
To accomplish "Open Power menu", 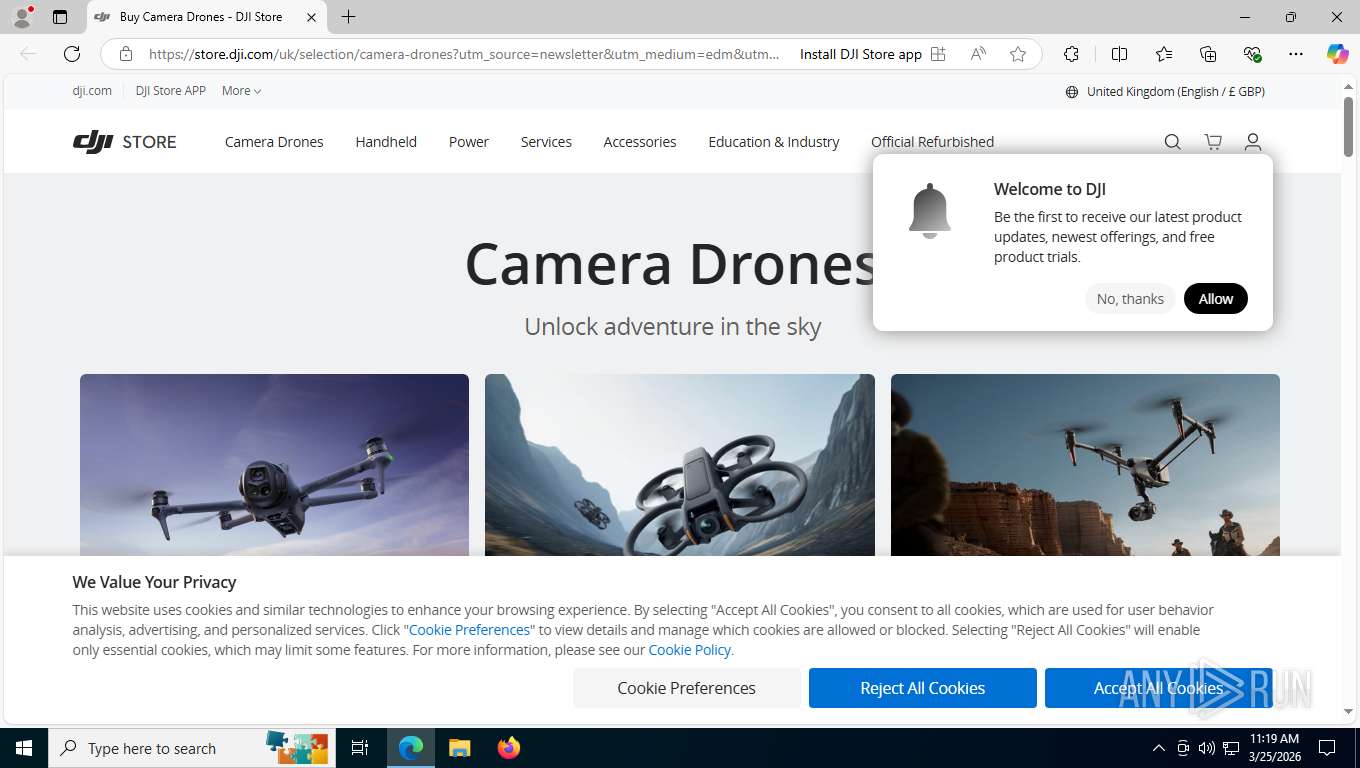I will pos(468,142).
